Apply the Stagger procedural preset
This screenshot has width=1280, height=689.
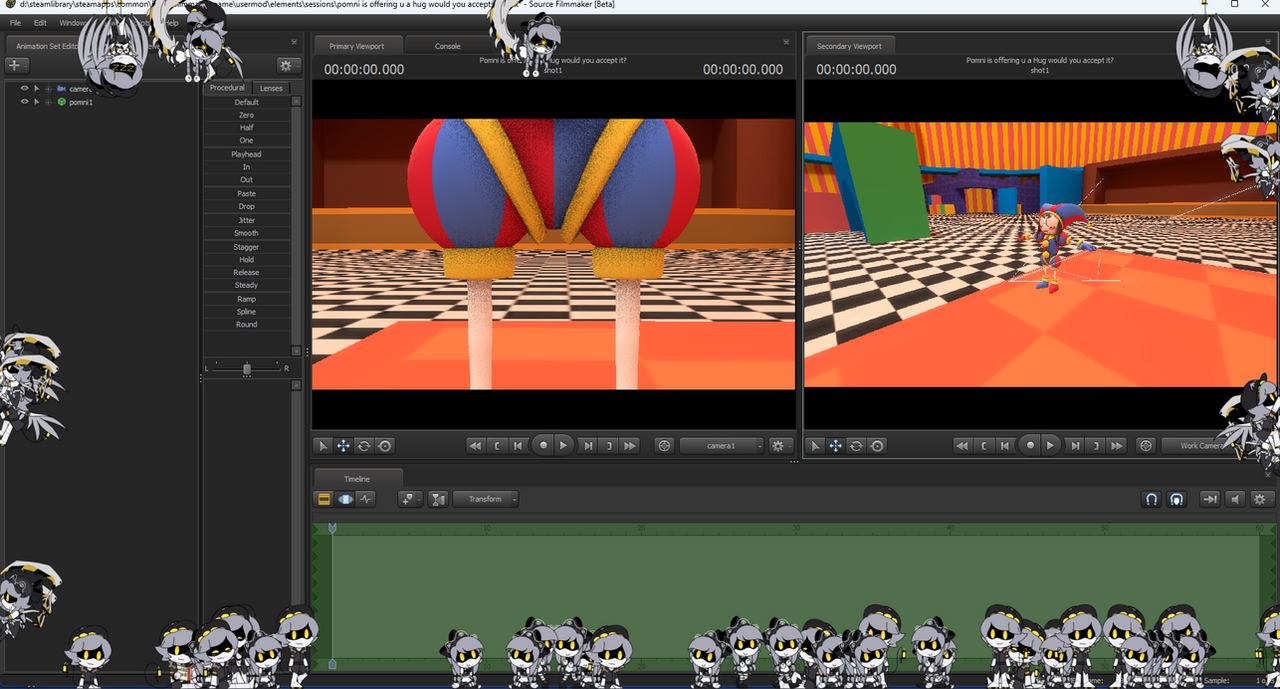click(247, 247)
